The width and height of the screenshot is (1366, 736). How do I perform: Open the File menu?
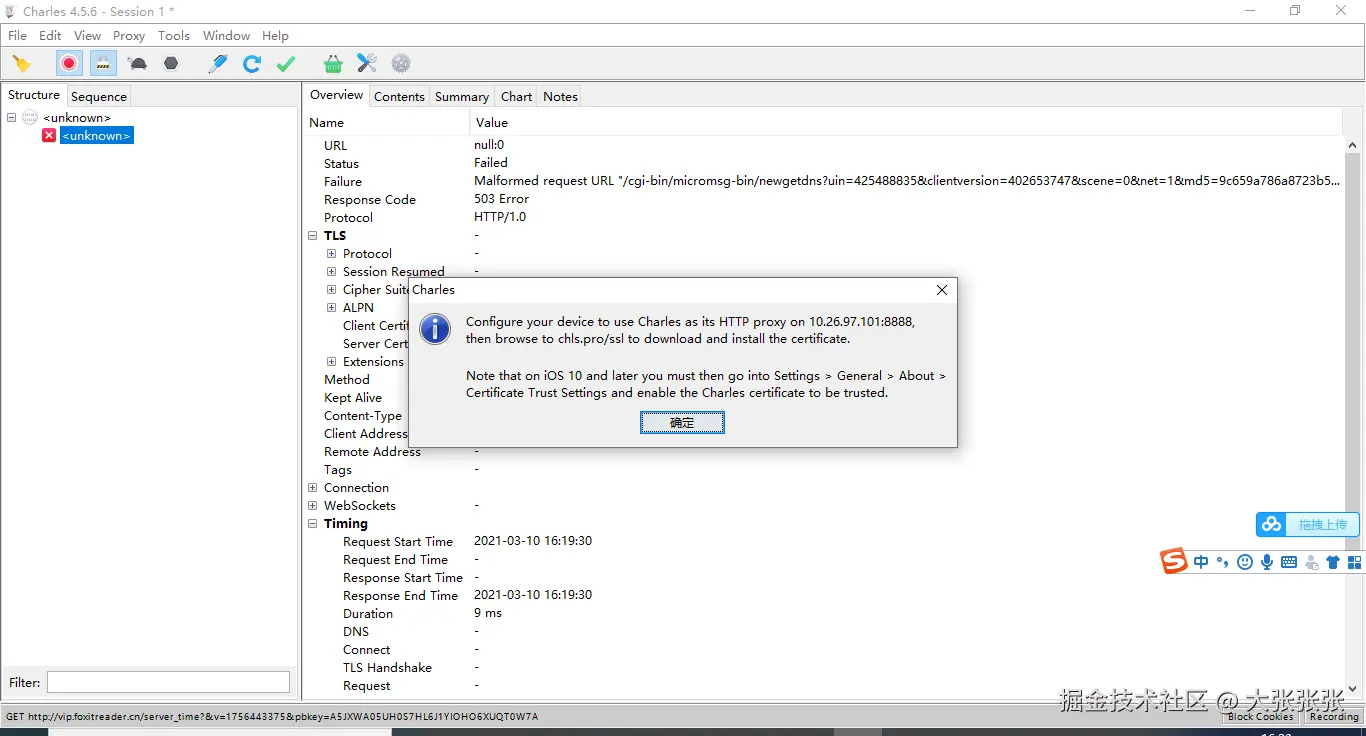18,35
